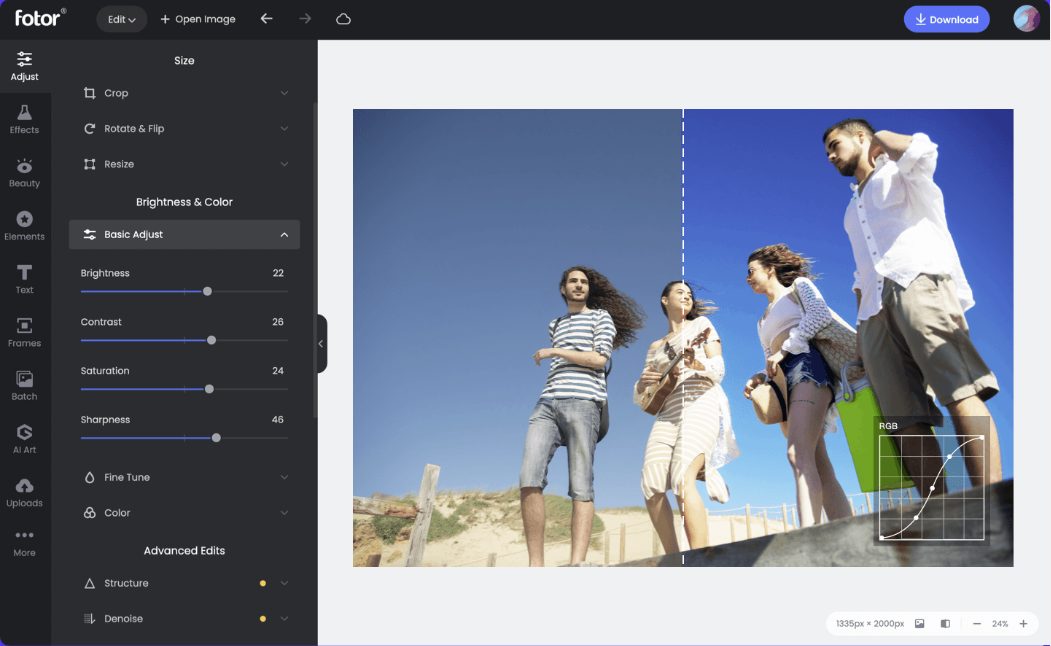Open the Batch tab in sidebar

[x=24, y=386]
